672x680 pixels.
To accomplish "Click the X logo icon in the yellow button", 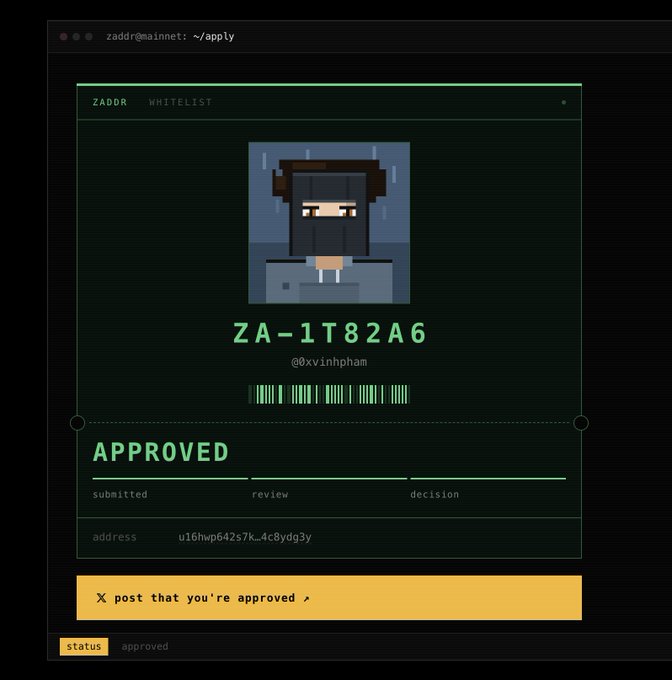I will (101, 598).
